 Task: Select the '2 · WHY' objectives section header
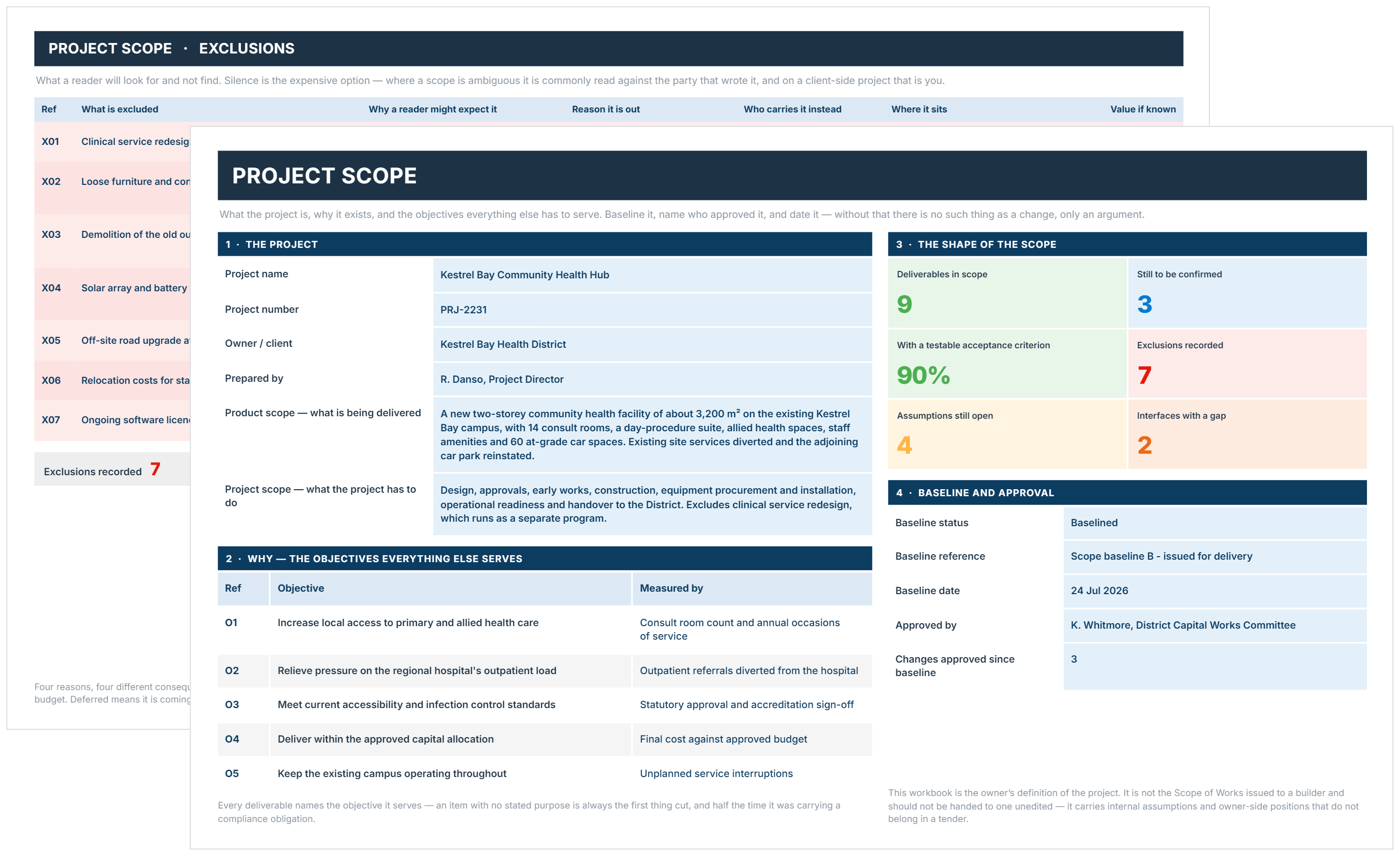click(545, 558)
